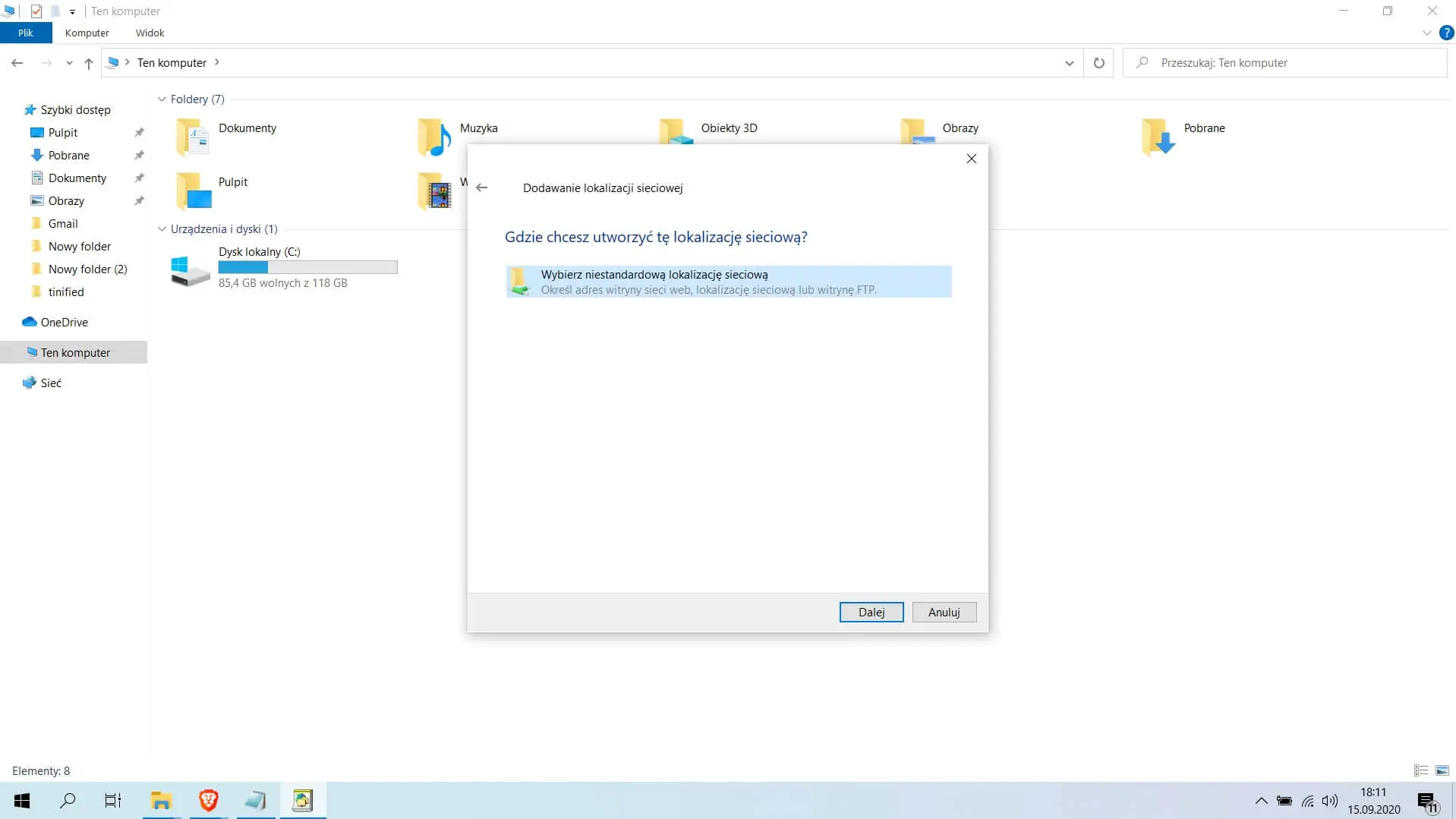1456x819 pixels.
Task: Click the Dalej button
Action: [x=871, y=612]
